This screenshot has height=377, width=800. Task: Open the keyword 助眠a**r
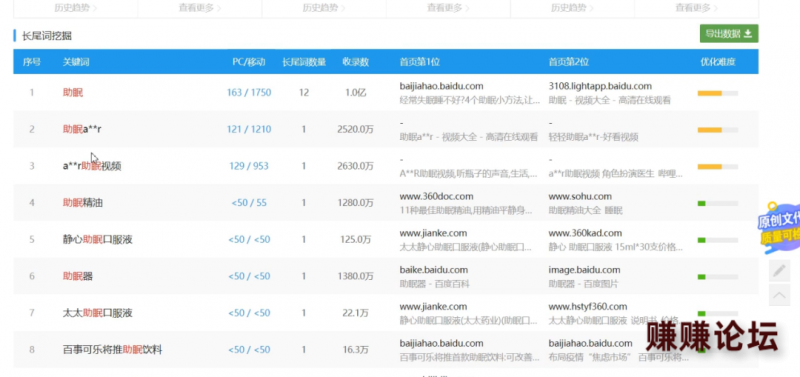click(82, 129)
